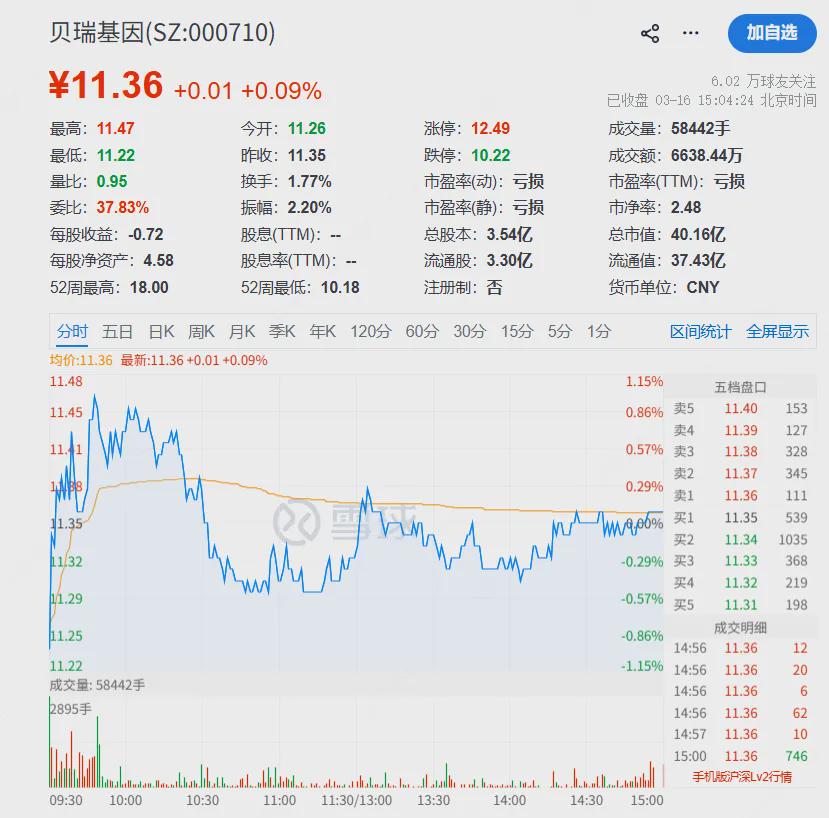Open the 周K chart tab
Viewport: 829px width, 818px height.
click(x=201, y=331)
